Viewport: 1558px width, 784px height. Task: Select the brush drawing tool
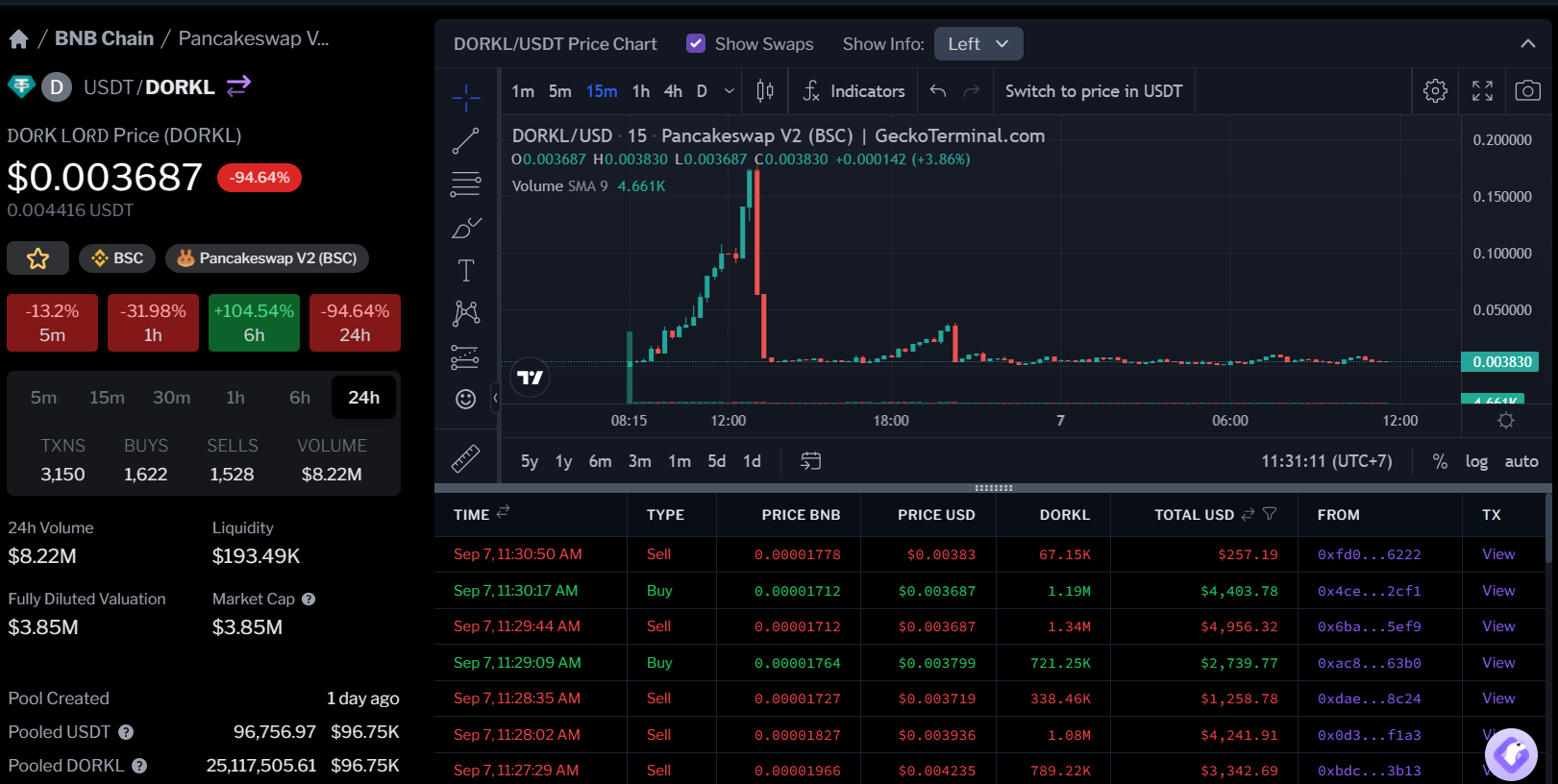(x=466, y=228)
